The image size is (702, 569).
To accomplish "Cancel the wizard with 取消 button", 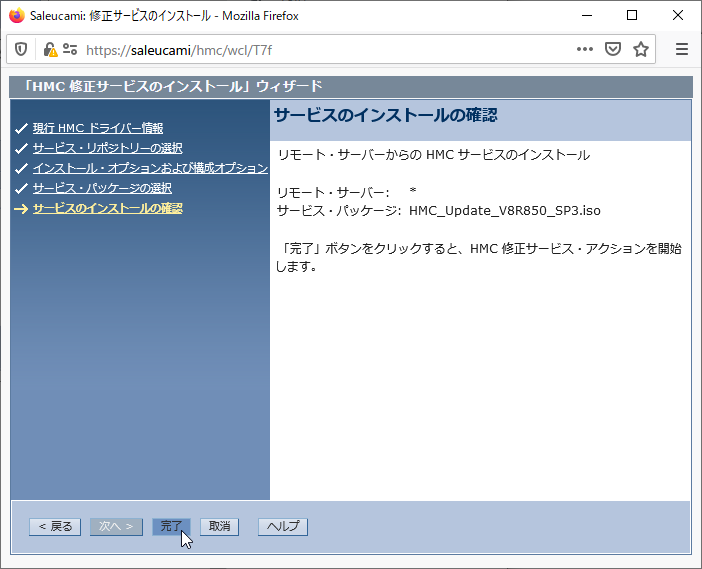I will 220,526.
